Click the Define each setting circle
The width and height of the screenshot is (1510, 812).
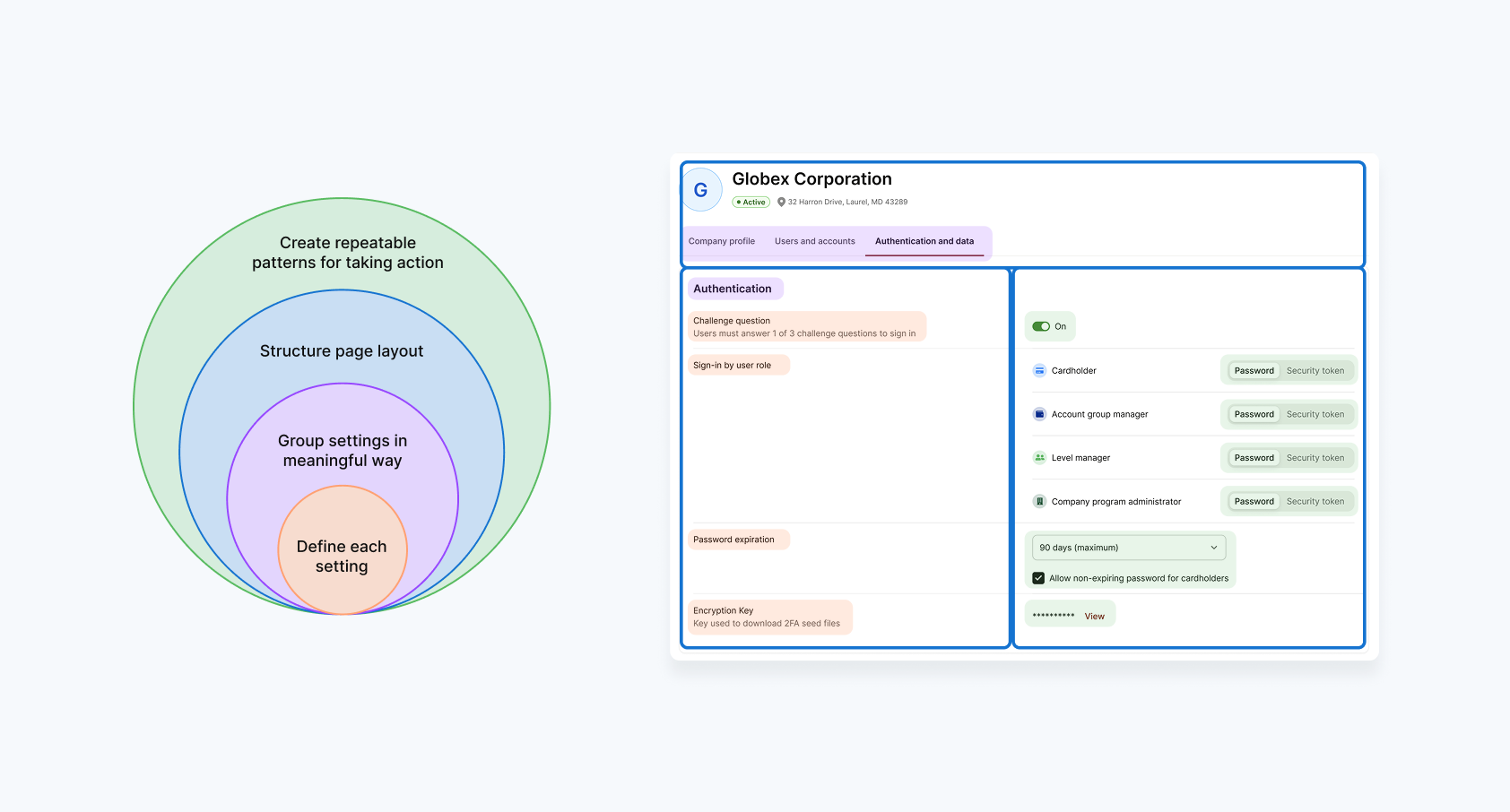(342, 556)
